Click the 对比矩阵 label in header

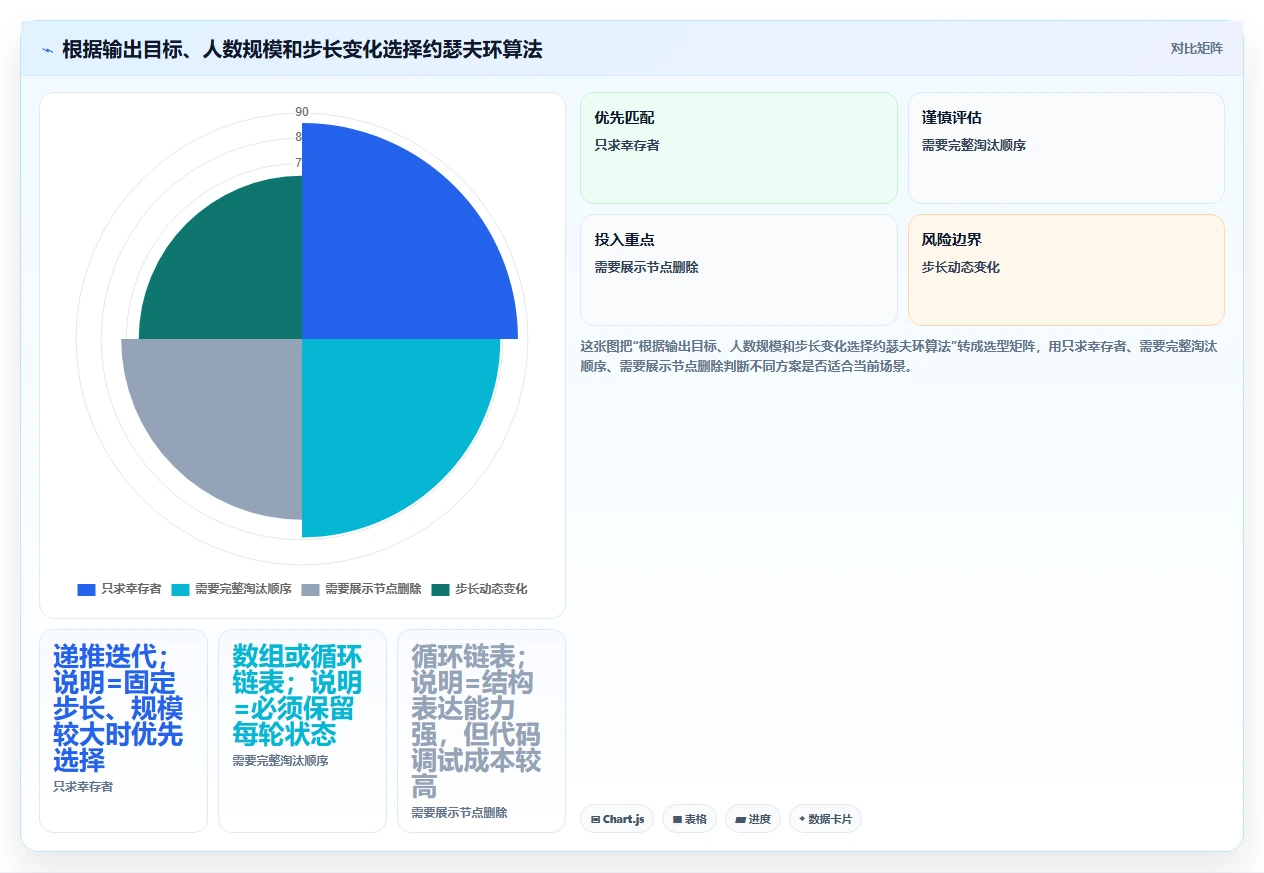pyautogui.click(x=1196, y=48)
